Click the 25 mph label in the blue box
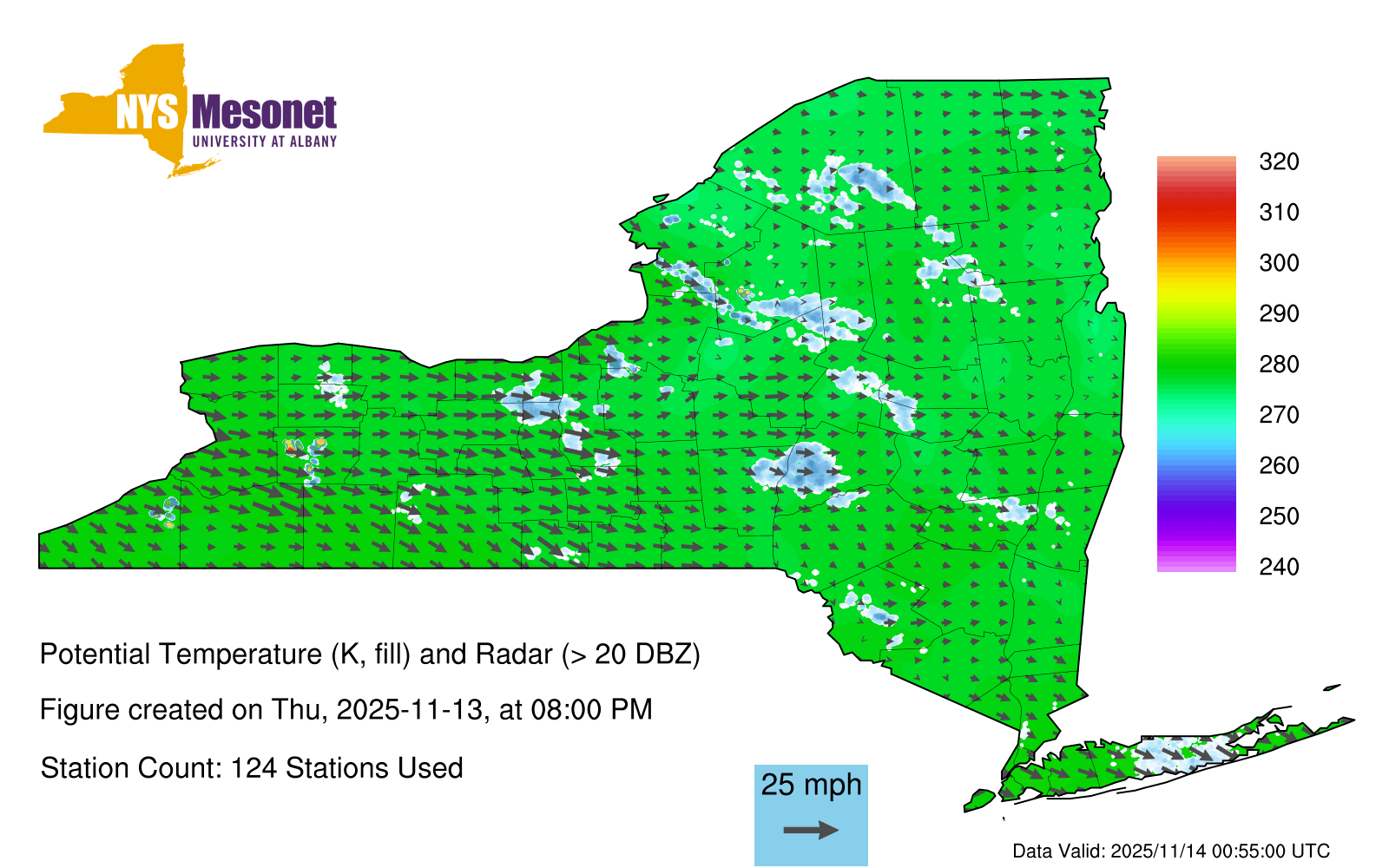Image resolution: width=1389 pixels, height=868 pixels. coord(811,785)
